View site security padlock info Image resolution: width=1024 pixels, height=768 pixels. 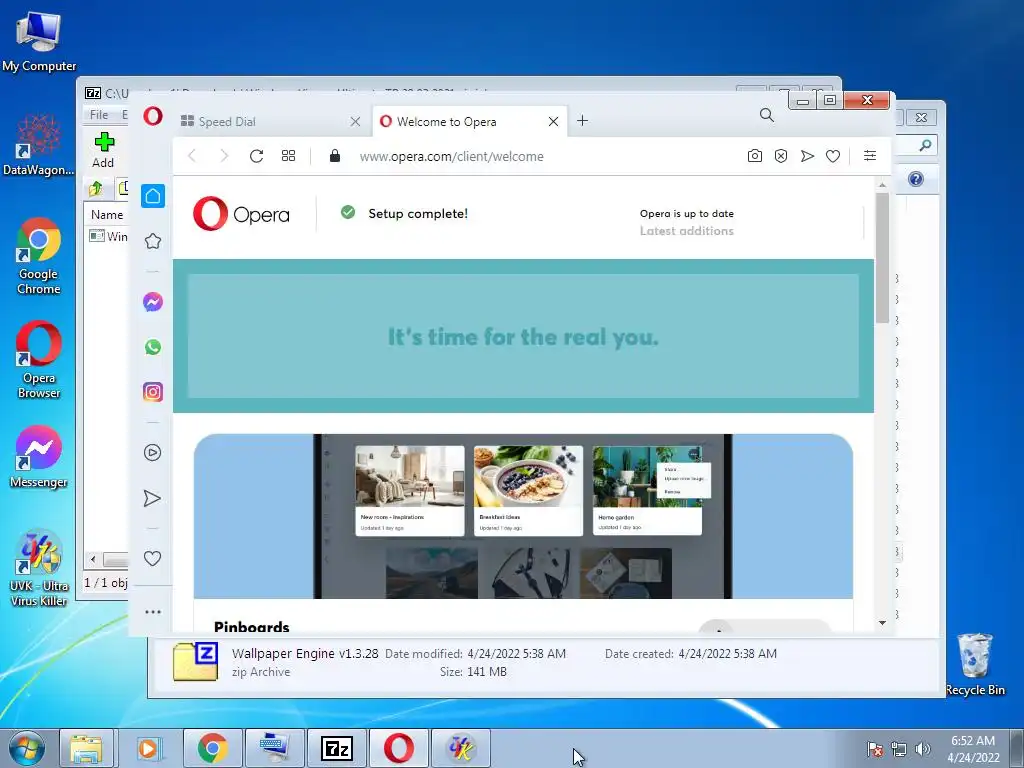335,155
